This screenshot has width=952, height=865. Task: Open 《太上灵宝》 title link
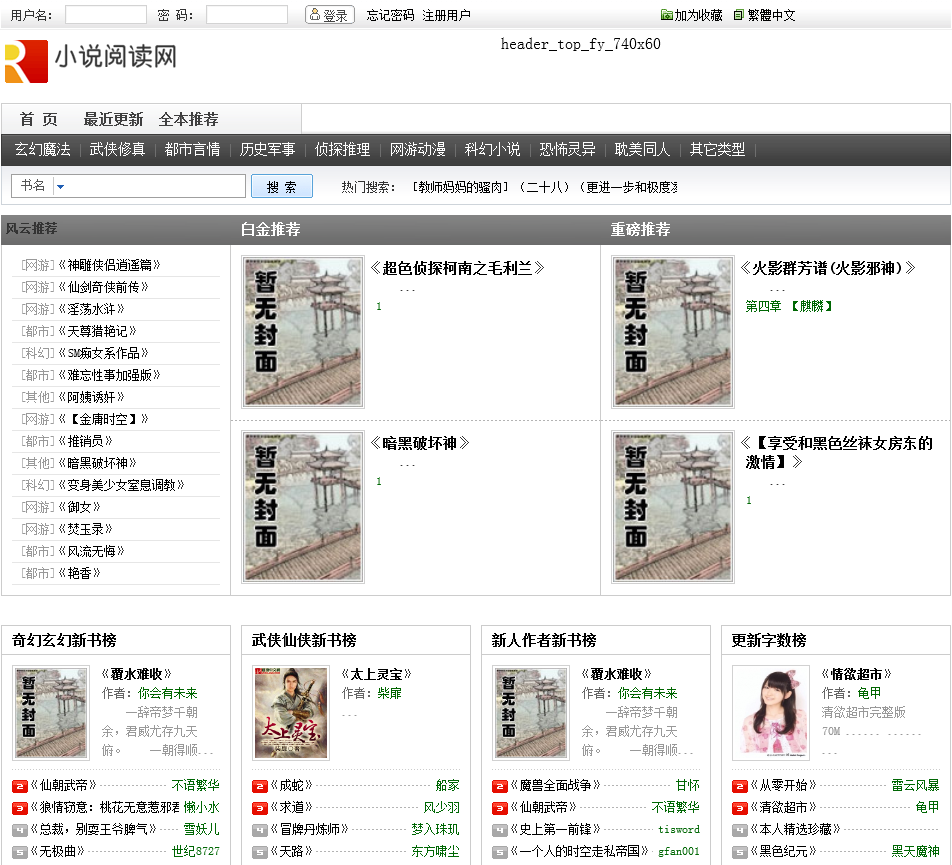tap(376, 674)
